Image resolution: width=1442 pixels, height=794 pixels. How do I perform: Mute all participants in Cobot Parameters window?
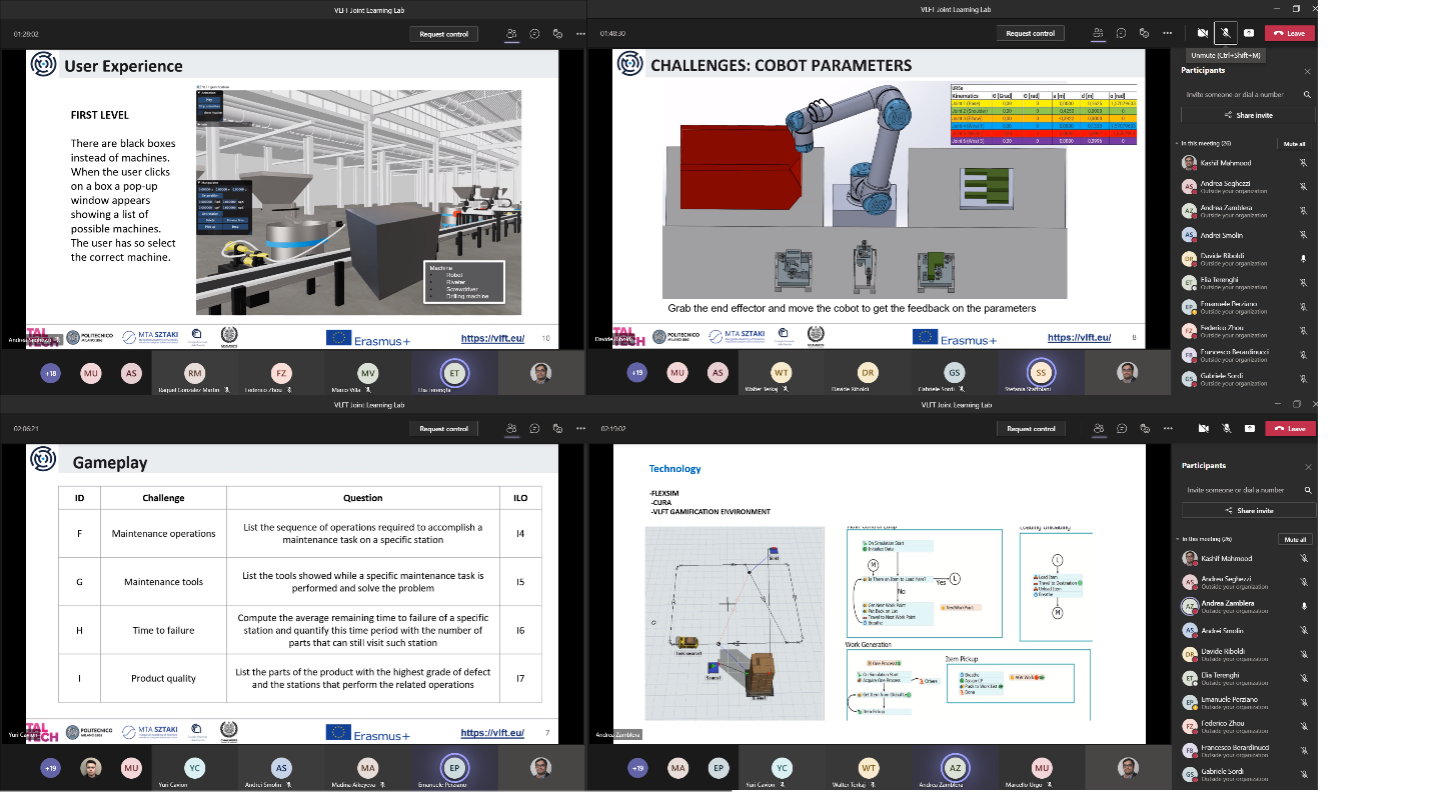pos(1294,144)
